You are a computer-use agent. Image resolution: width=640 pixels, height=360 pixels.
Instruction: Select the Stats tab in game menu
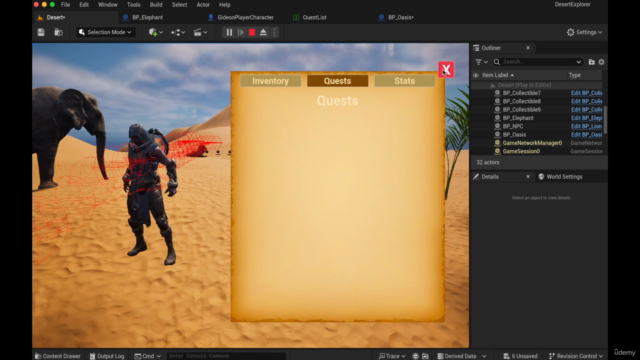(404, 81)
